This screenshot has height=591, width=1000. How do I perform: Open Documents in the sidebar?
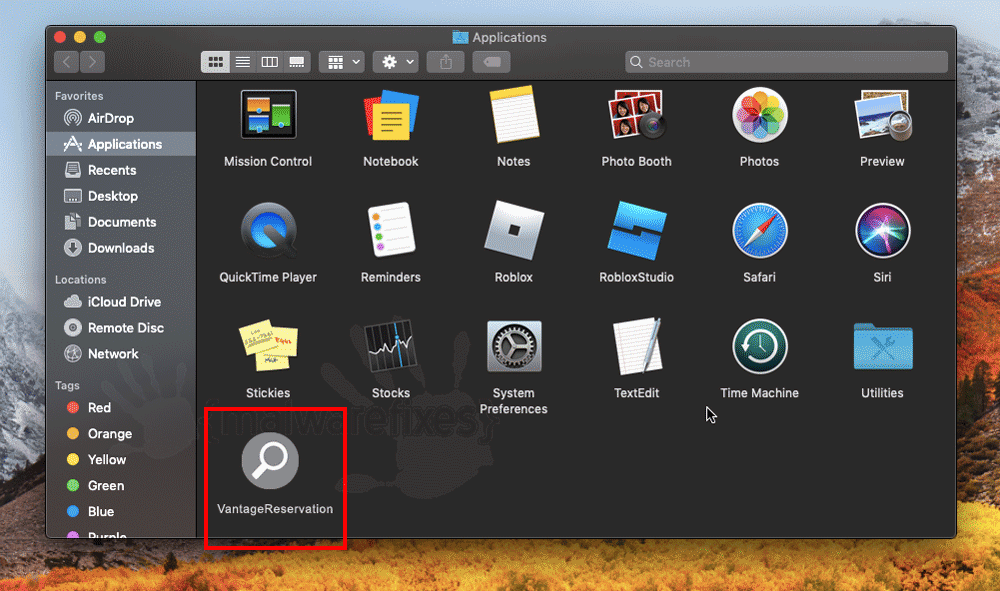pyautogui.click(x=121, y=222)
